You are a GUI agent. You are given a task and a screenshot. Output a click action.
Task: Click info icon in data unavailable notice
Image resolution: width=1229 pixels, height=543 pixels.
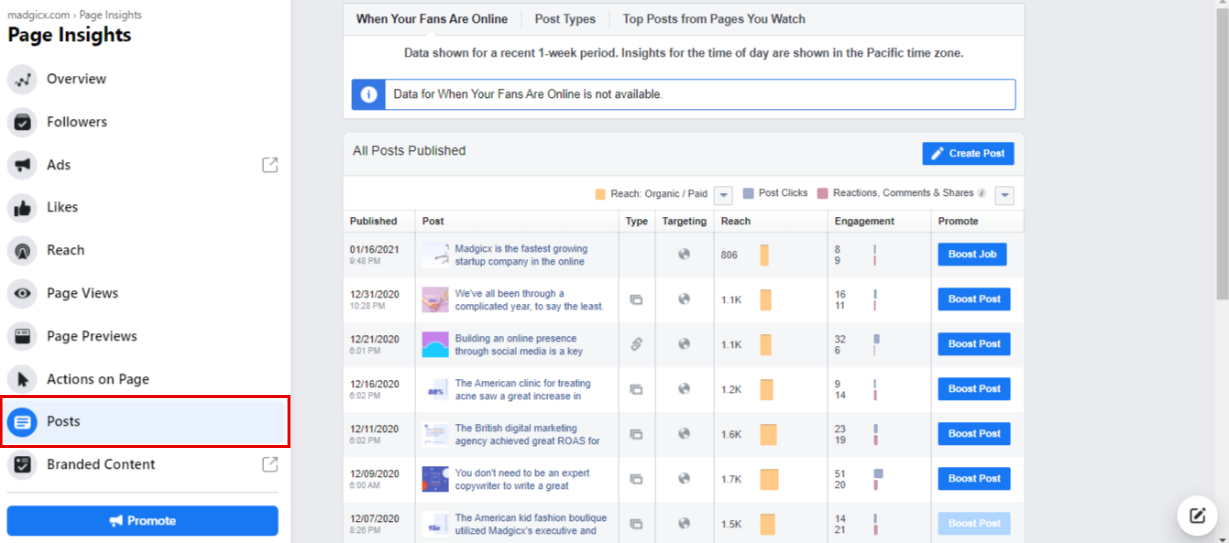(x=369, y=94)
